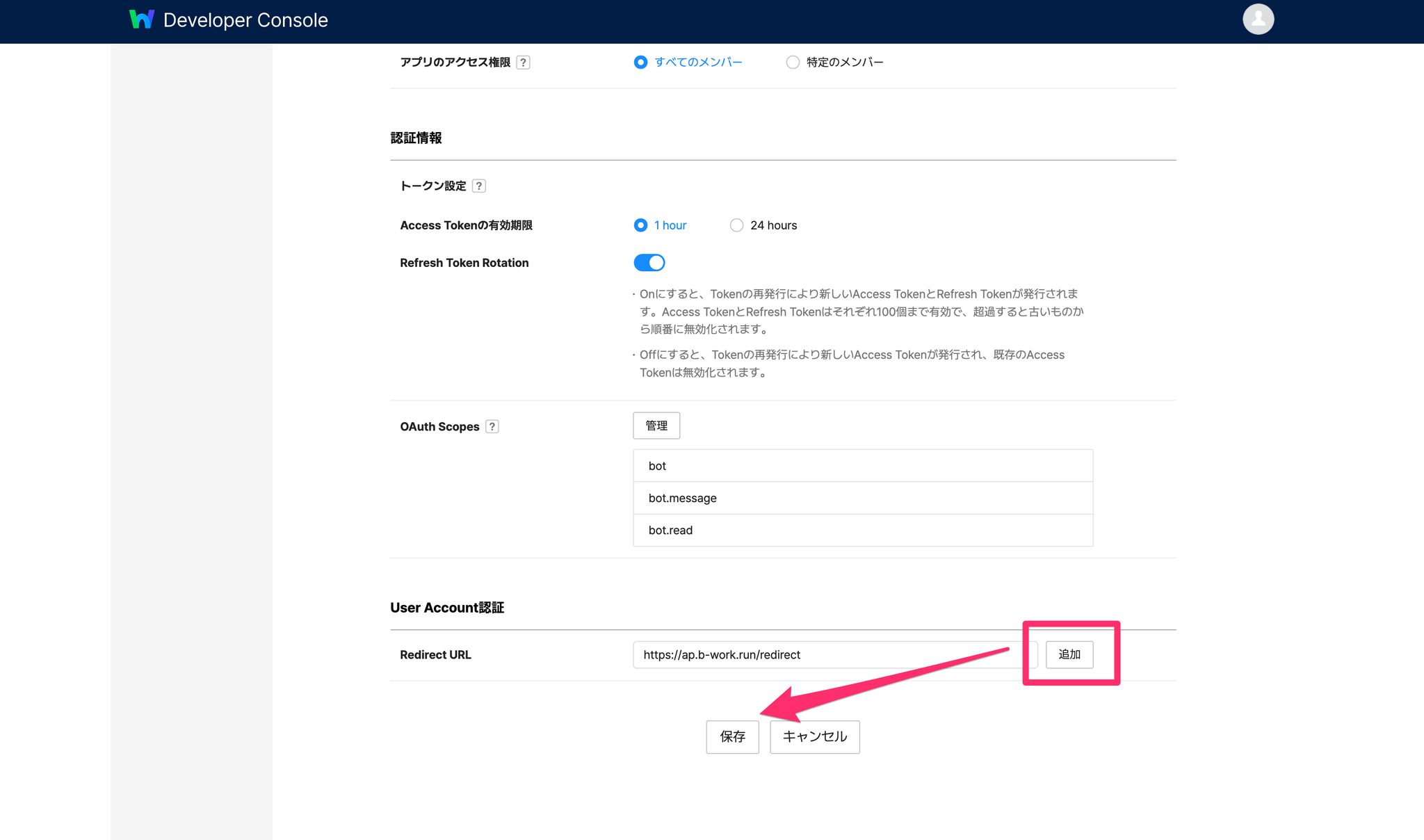Screen dimensions: 1424x840
Task: Click help icon next to OAuth Scopes
Action: [492, 426]
